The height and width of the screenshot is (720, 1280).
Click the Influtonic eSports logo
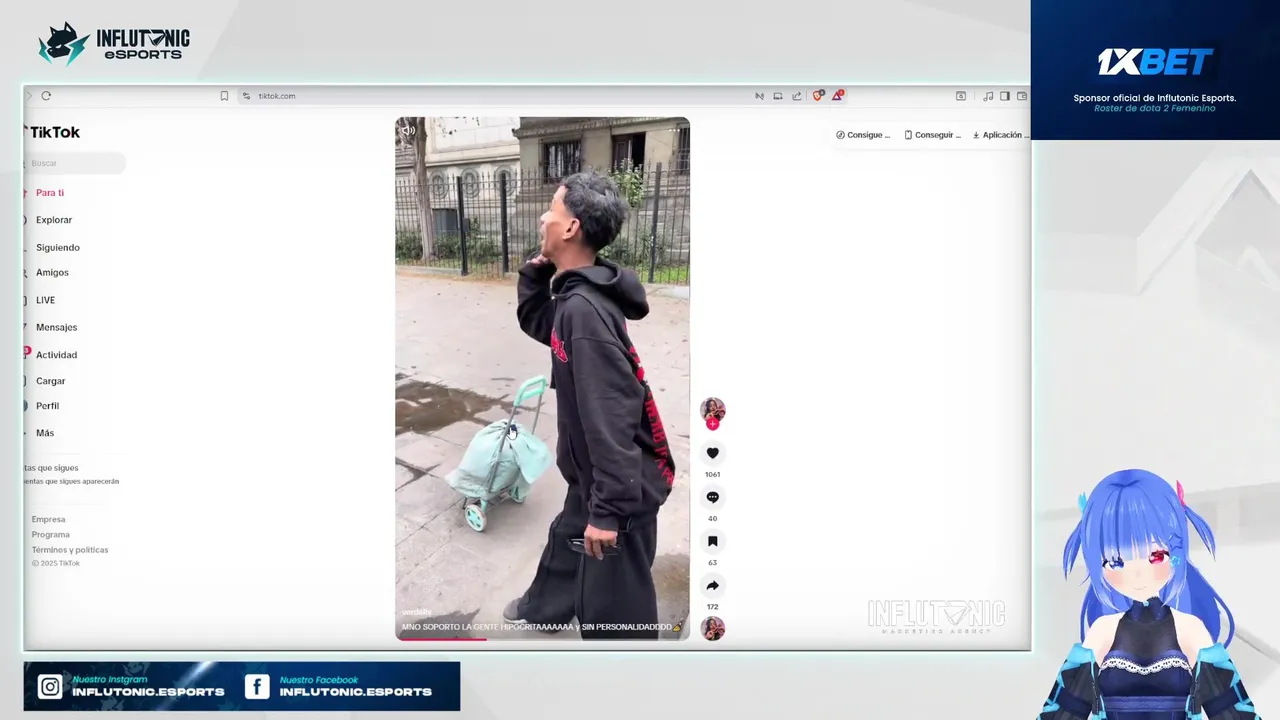[x=113, y=44]
